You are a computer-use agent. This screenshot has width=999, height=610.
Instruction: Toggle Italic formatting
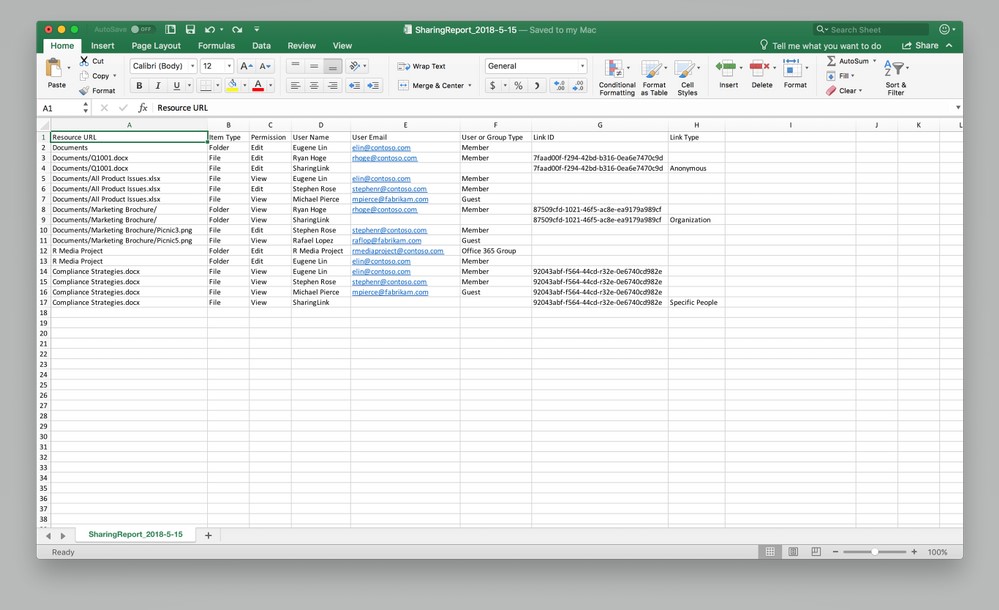click(157, 85)
